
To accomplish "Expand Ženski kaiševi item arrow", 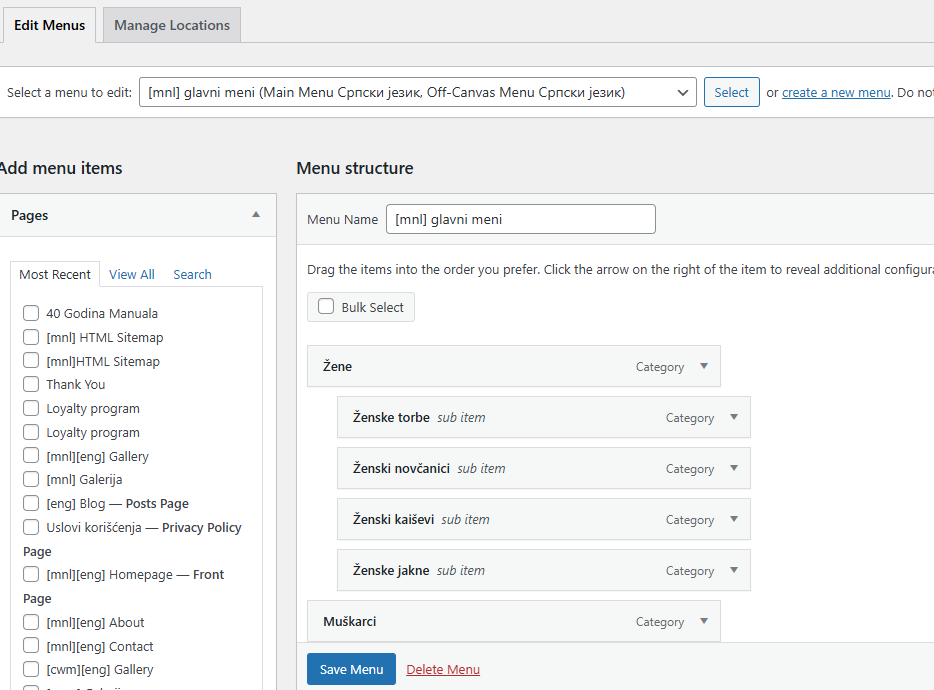I will point(734,520).
